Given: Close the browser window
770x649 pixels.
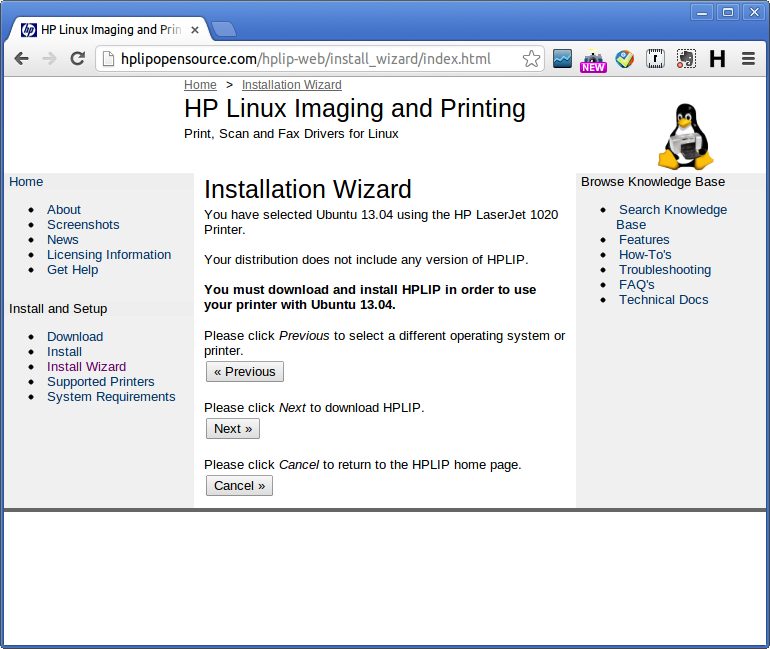Looking at the screenshot, I should [x=754, y=12].
